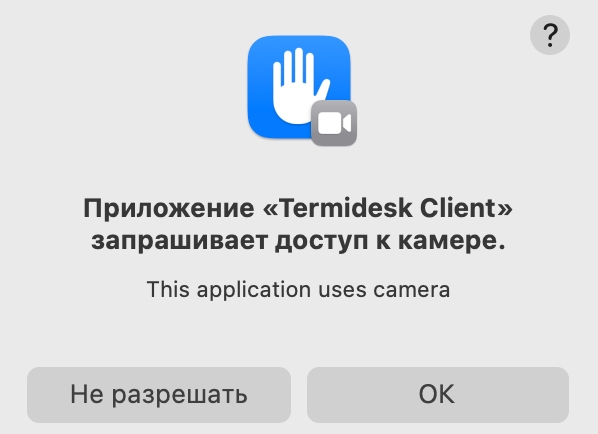This screenshot has height=434, width=598.
Task: Allow camera access with OK button
Action: [438, 395]
